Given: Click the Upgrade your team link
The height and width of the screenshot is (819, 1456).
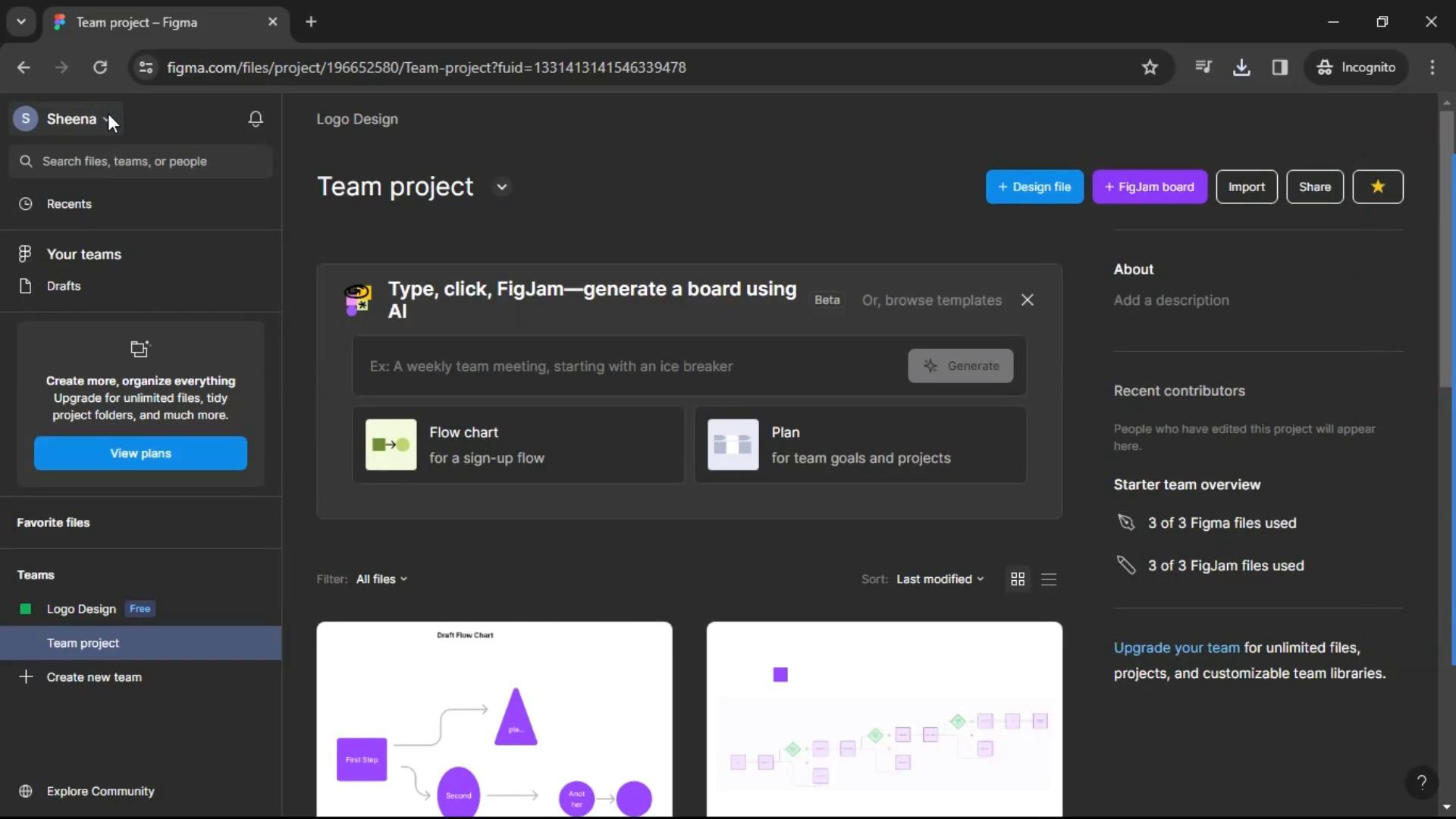Looking at the screenshot, I should [1177, 647].
